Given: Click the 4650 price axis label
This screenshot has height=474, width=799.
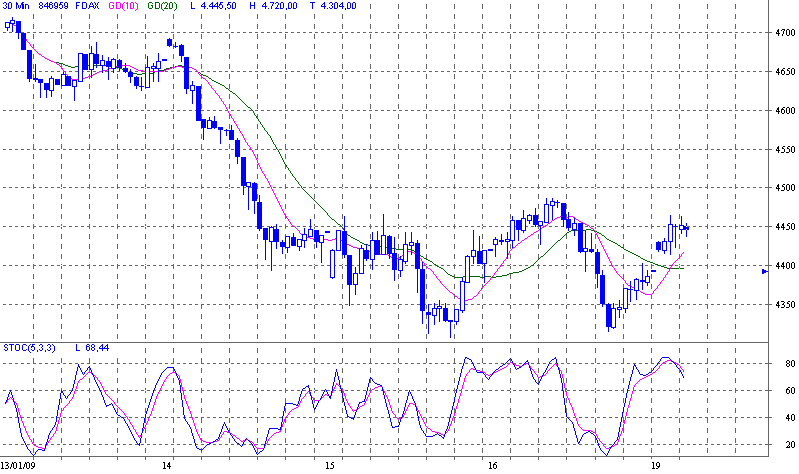Looking at the screenshot, I should [785, 72].
